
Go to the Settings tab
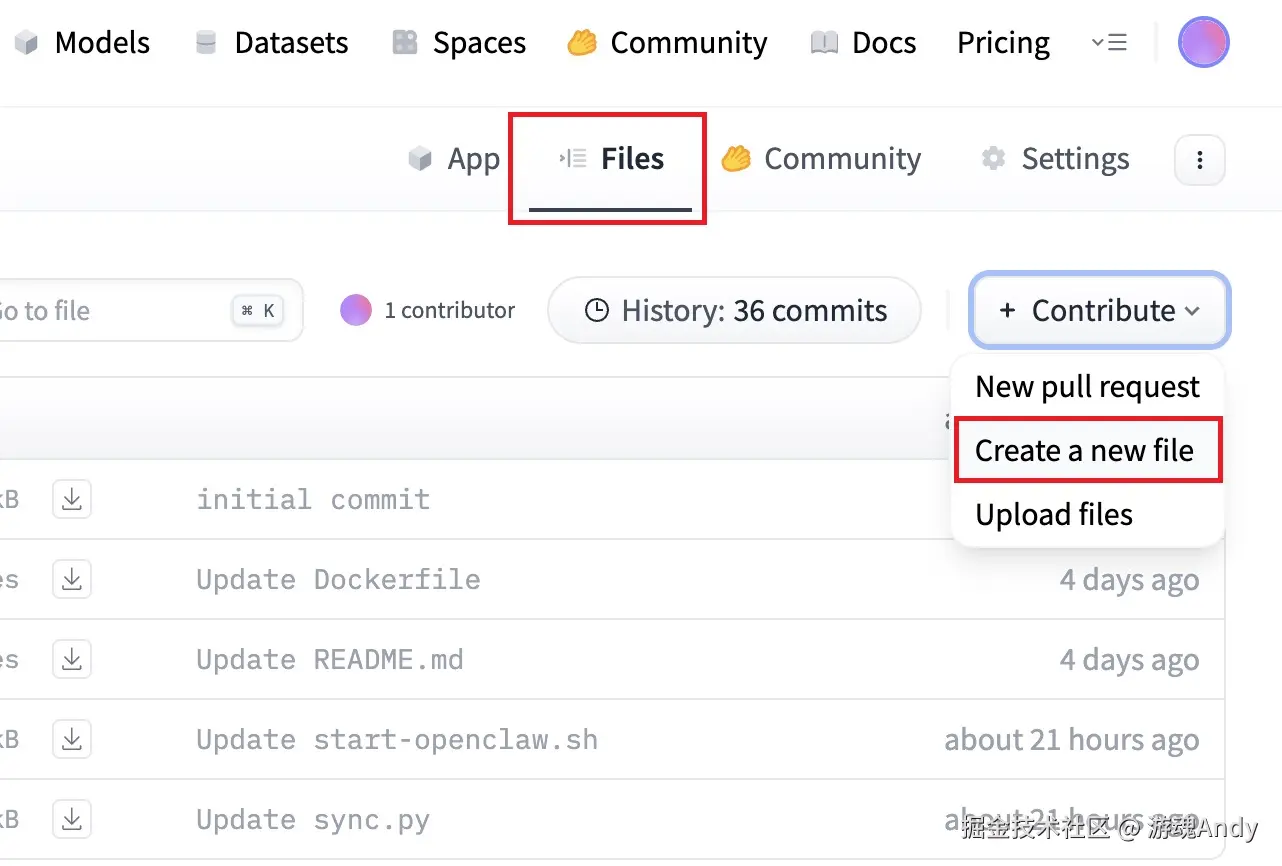[1056, 160]
